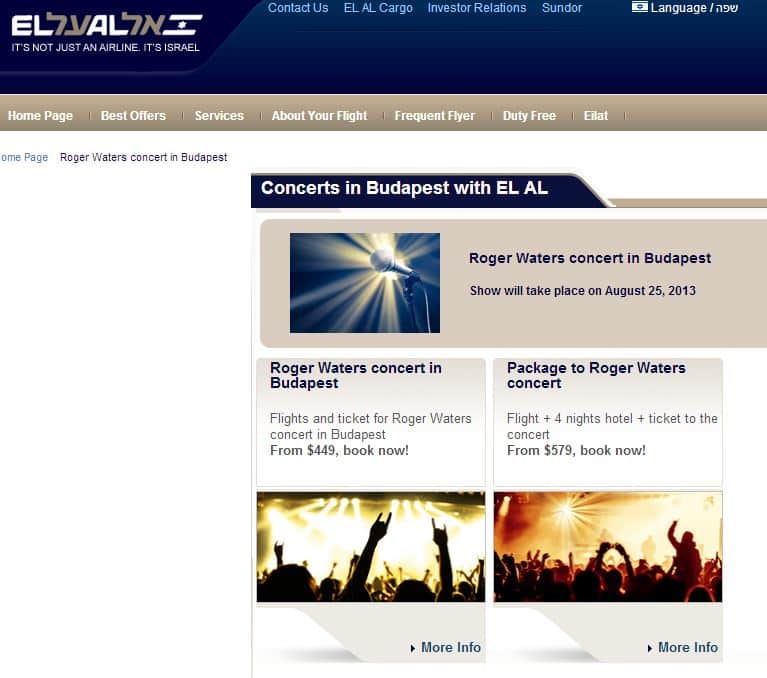Click the Home Page breadcrumb link

[x=24, y=158]
